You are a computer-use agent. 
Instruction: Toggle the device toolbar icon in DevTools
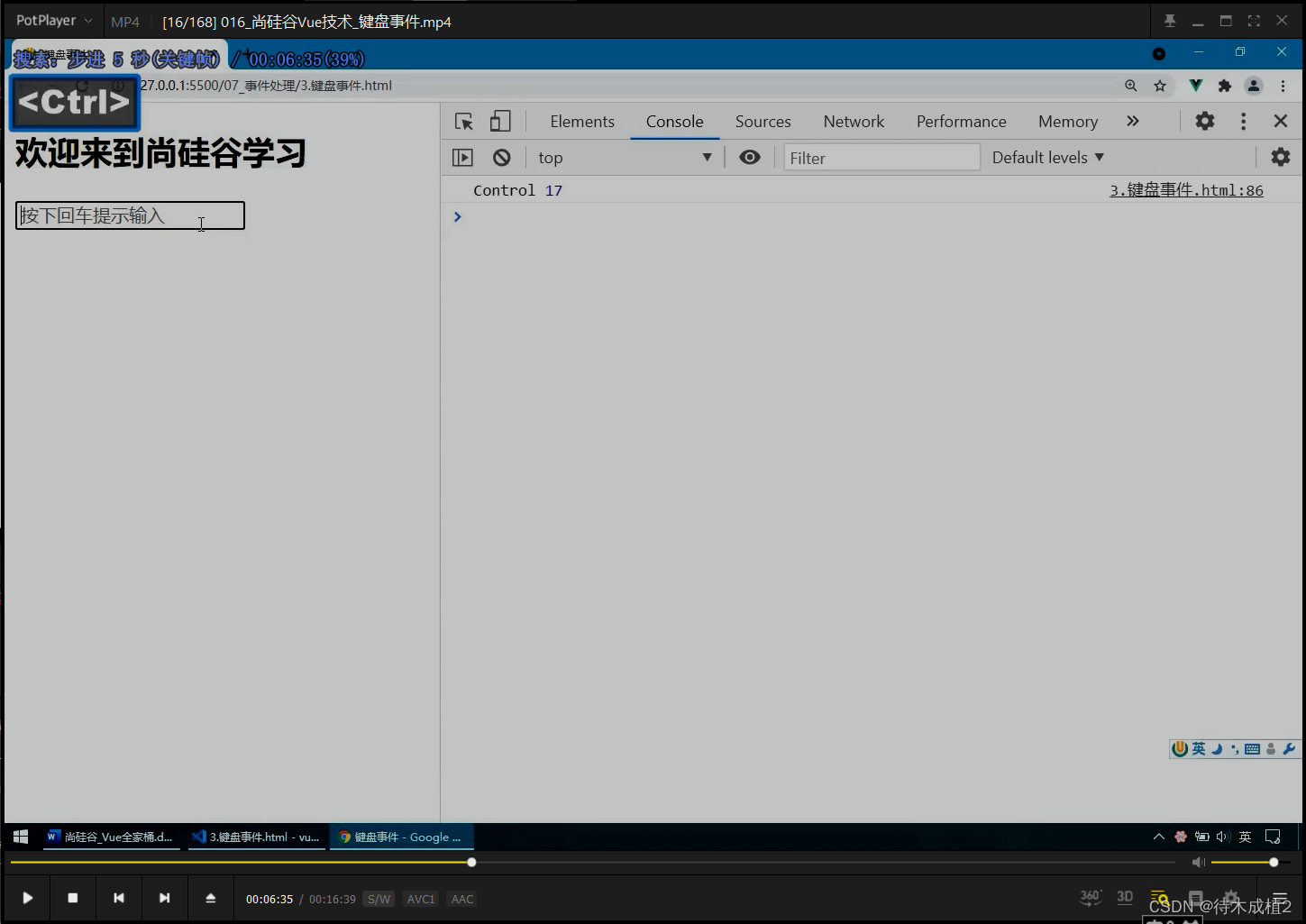coord(500,122)
